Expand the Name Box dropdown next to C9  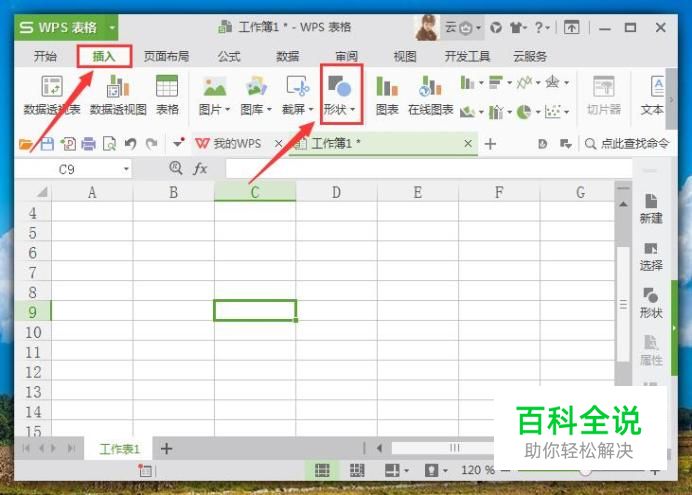126,169
